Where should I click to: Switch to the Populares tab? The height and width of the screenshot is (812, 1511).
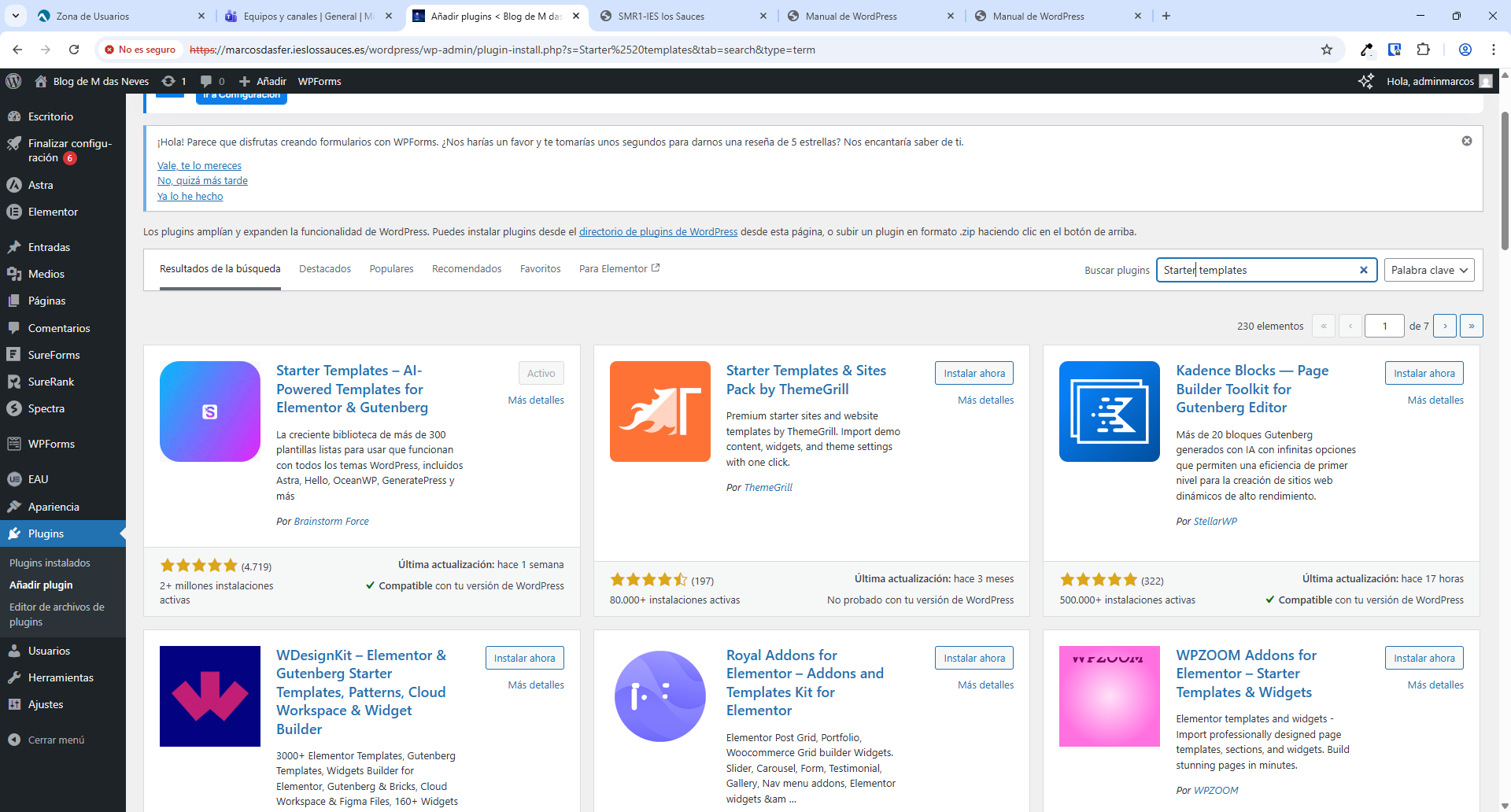point(391,269)
